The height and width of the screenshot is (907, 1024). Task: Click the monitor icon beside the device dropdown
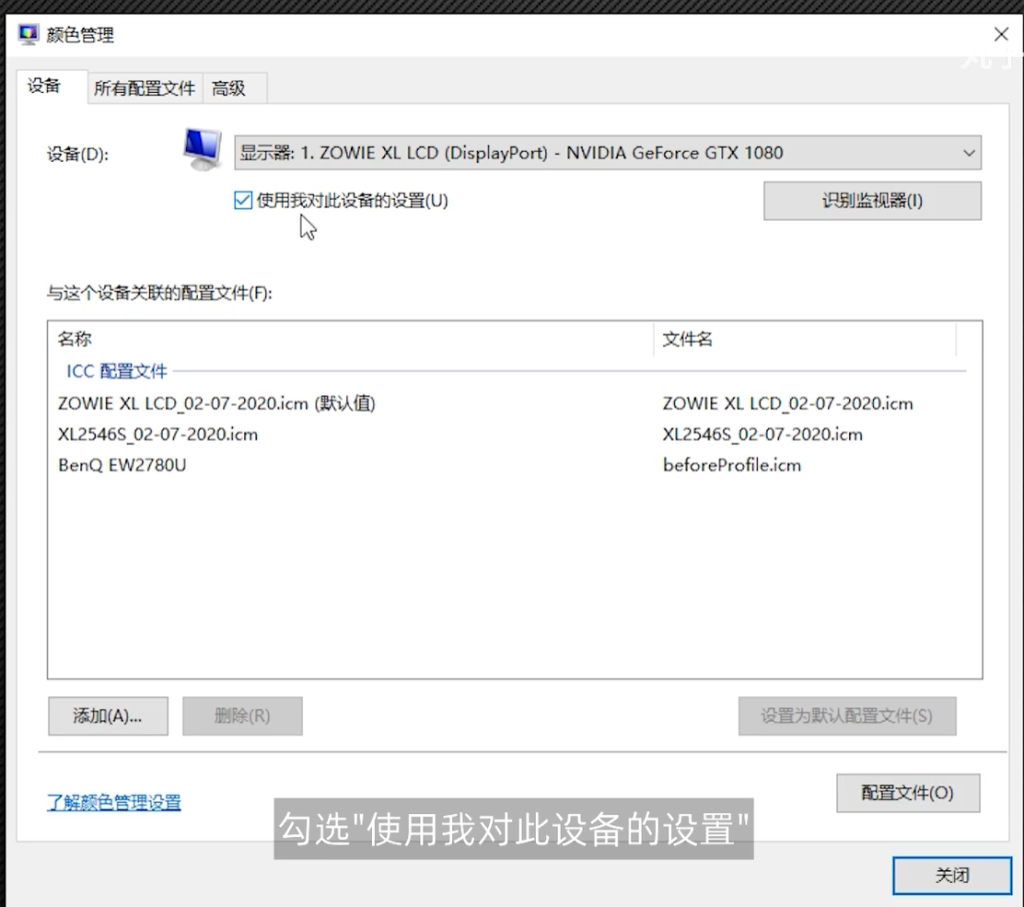click(x=202, y=150)
